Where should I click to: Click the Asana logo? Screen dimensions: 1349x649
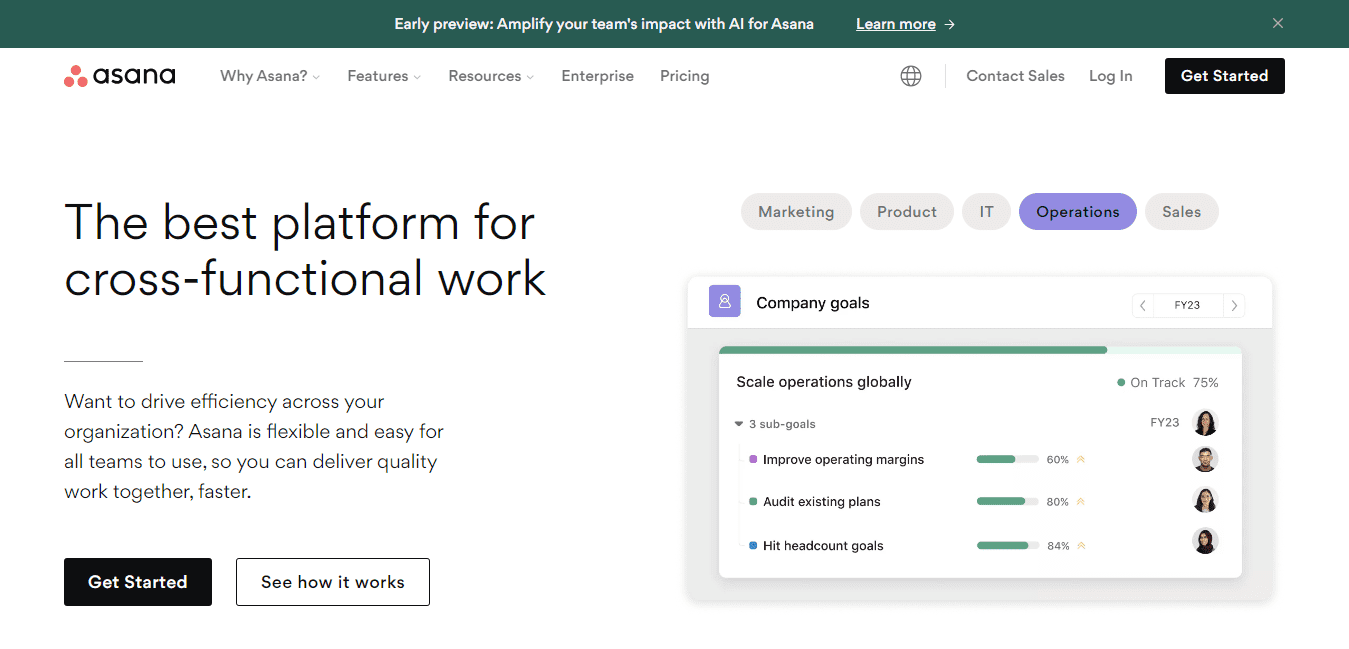click(x=120, y=76)
